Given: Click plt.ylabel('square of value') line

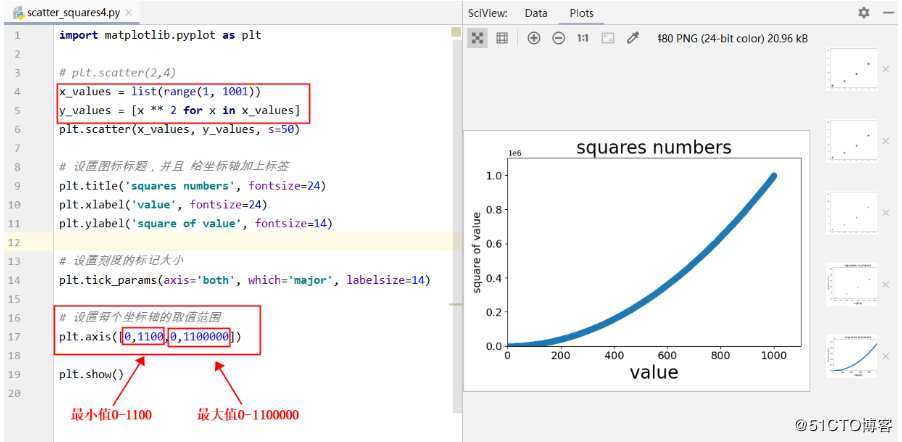Looking at the screenshot, I should (x=196, y=223).
